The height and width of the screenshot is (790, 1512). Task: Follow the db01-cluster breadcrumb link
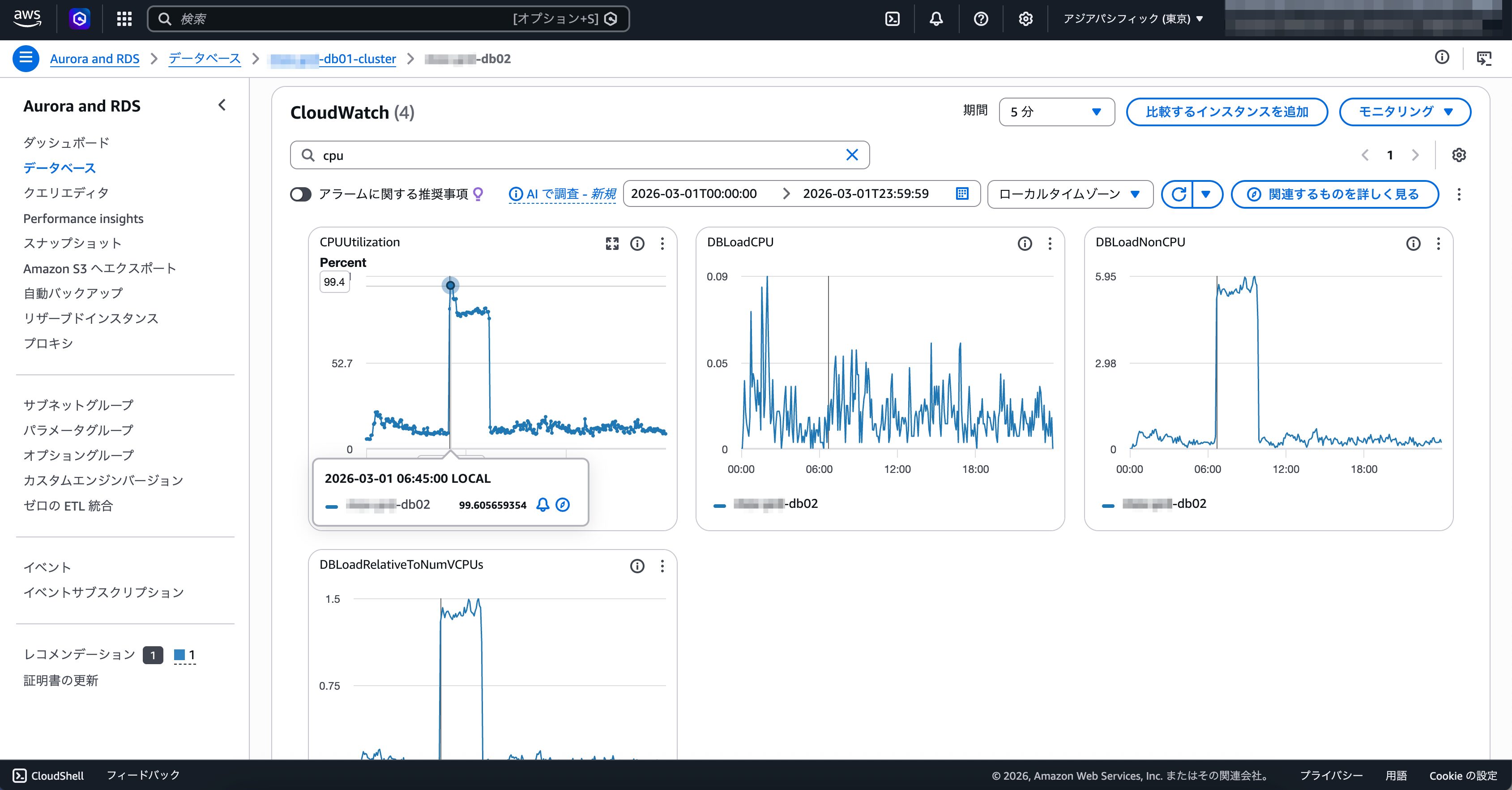332,59
